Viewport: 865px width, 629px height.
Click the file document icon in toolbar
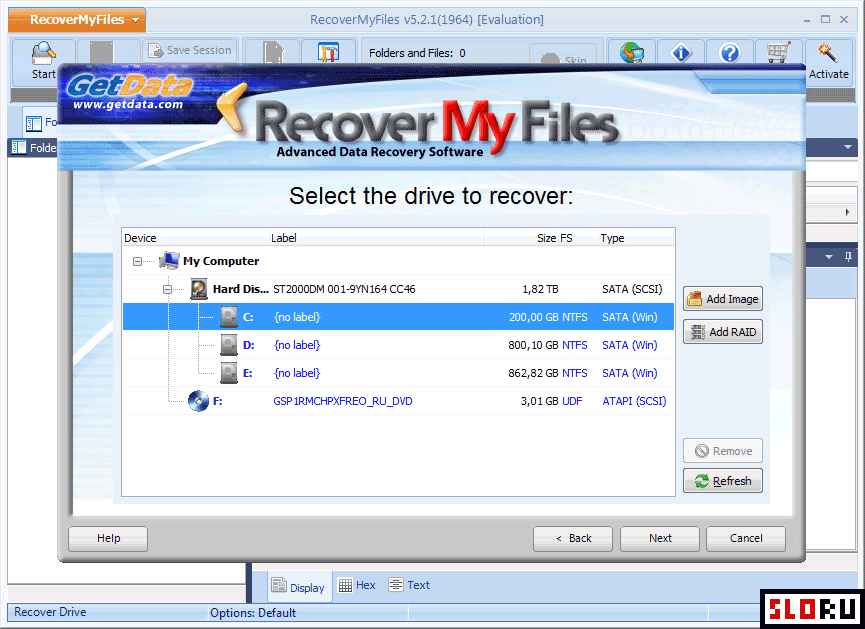click(x=273, y=52)
